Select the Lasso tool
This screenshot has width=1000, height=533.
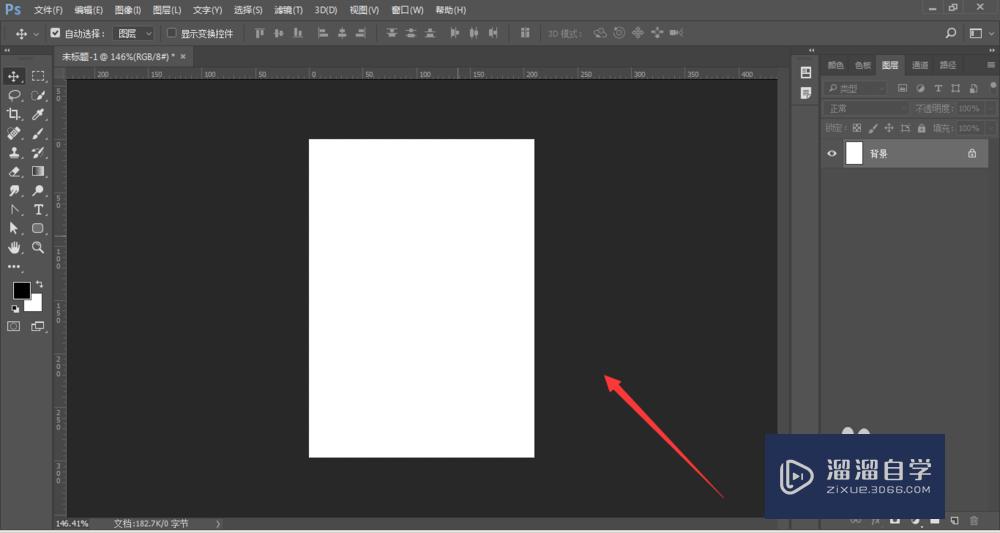(13, 96)
